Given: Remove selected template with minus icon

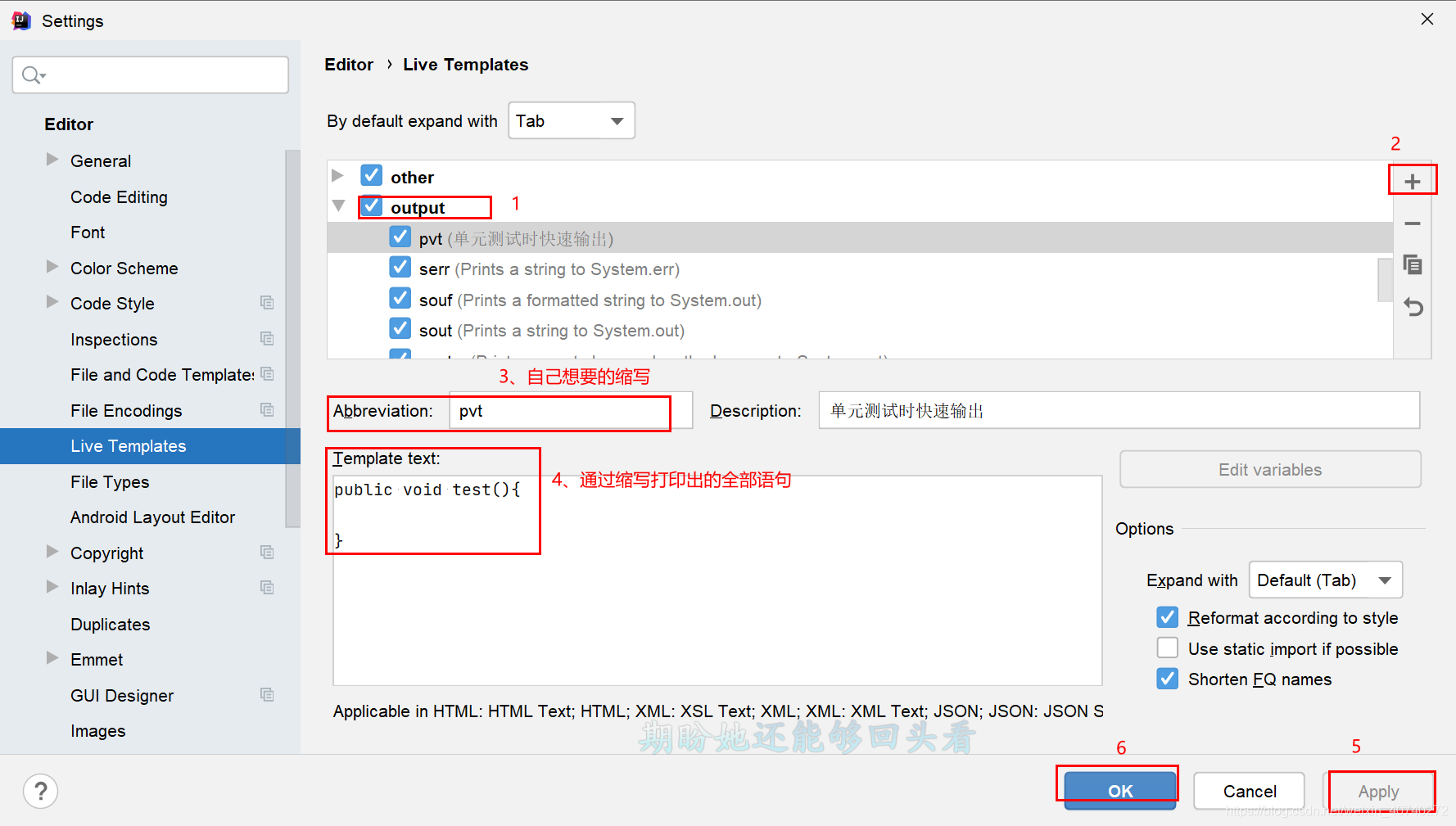Looking at the screenshot, I should click(1412, 223).
